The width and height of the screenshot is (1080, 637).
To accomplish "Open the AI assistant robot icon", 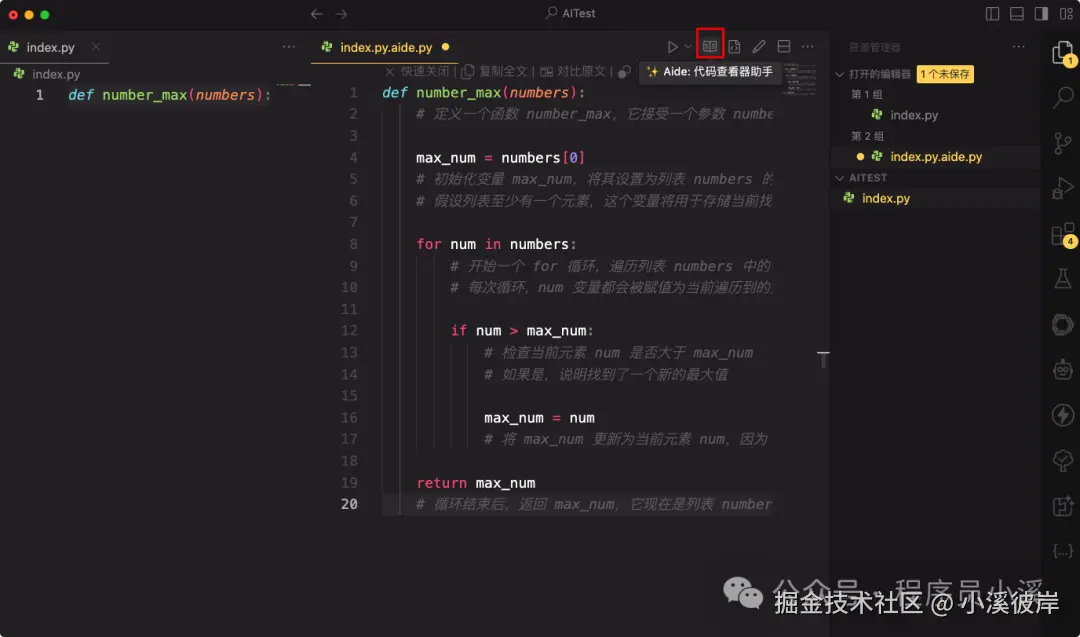I will point(1062,368).
